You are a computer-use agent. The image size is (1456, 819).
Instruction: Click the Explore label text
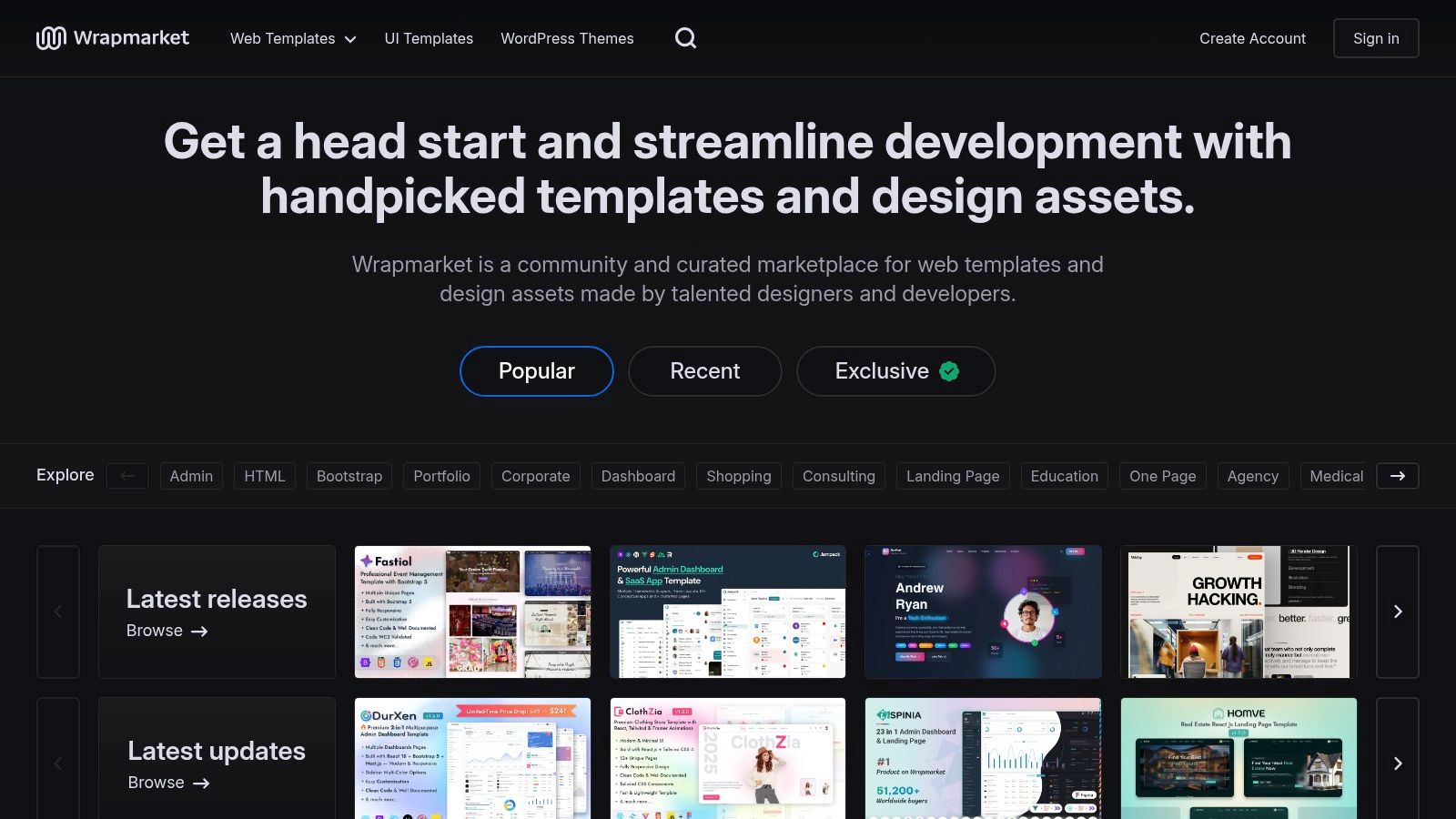pyautogui.click(x=66, y=475)
